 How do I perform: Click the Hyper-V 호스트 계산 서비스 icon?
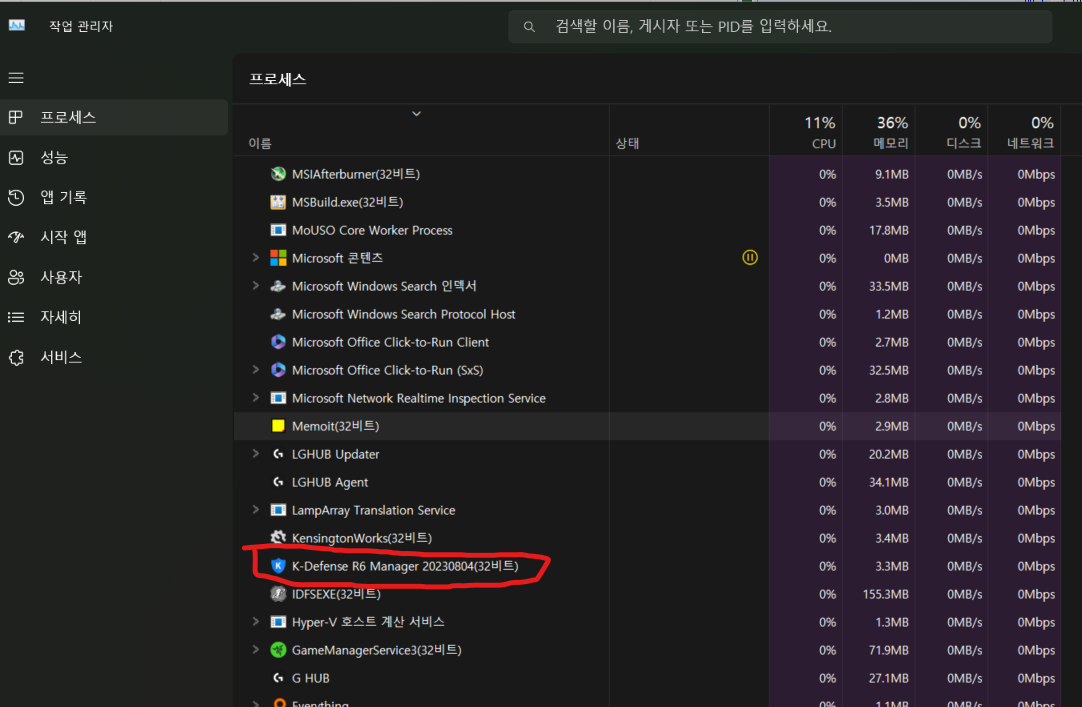click(x=278, y=621)
